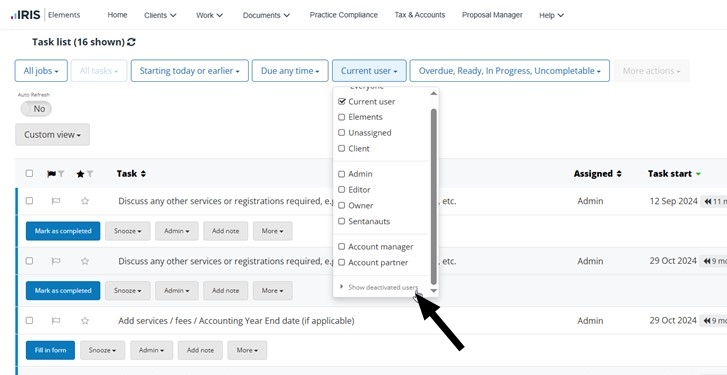This screenshot has height=375, width=727.
Task: Flag the 29 Oct 2024 Discuss task
Action: 56,261
